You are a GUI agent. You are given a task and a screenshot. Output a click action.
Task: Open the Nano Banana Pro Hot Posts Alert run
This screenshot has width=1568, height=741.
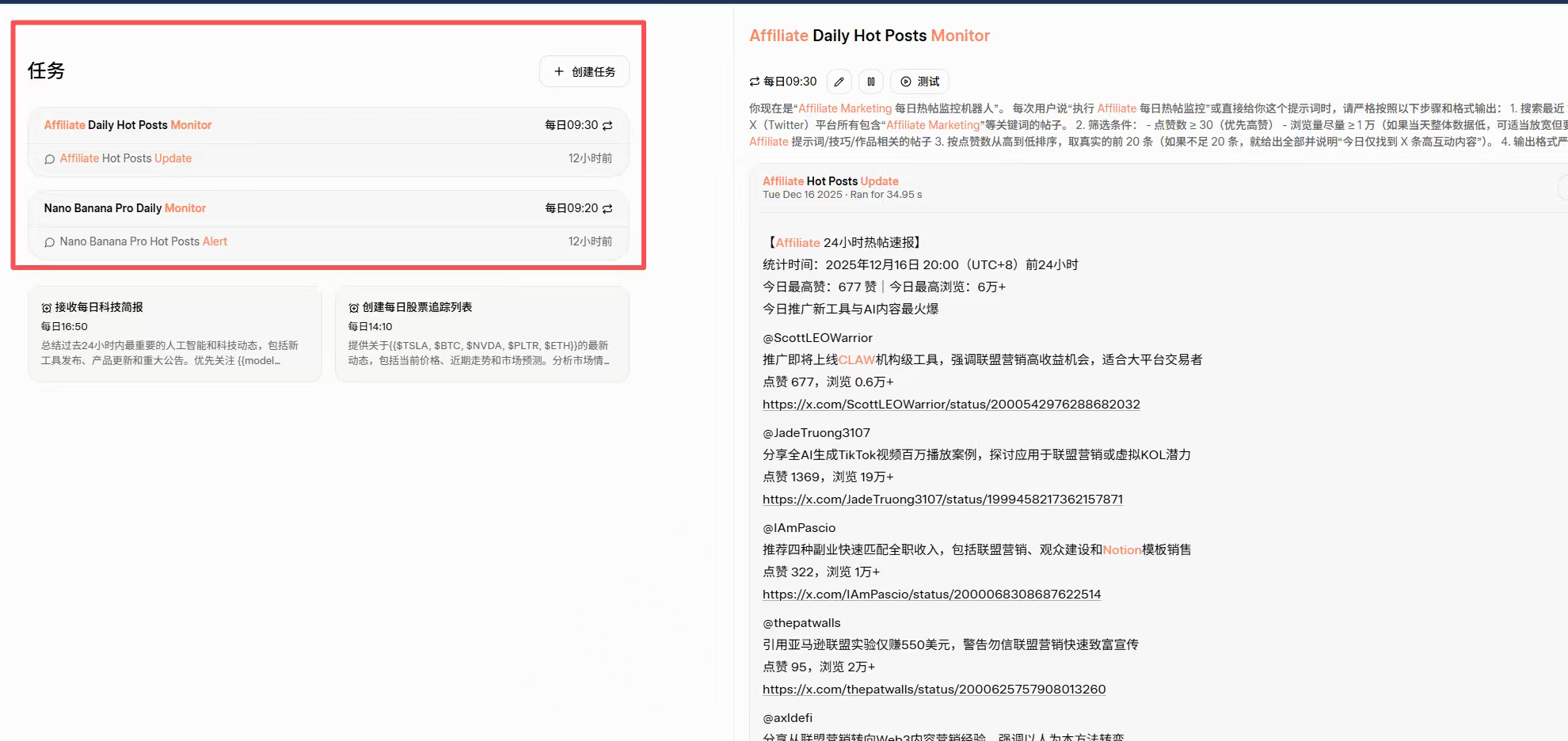click(x=329, y=241)
